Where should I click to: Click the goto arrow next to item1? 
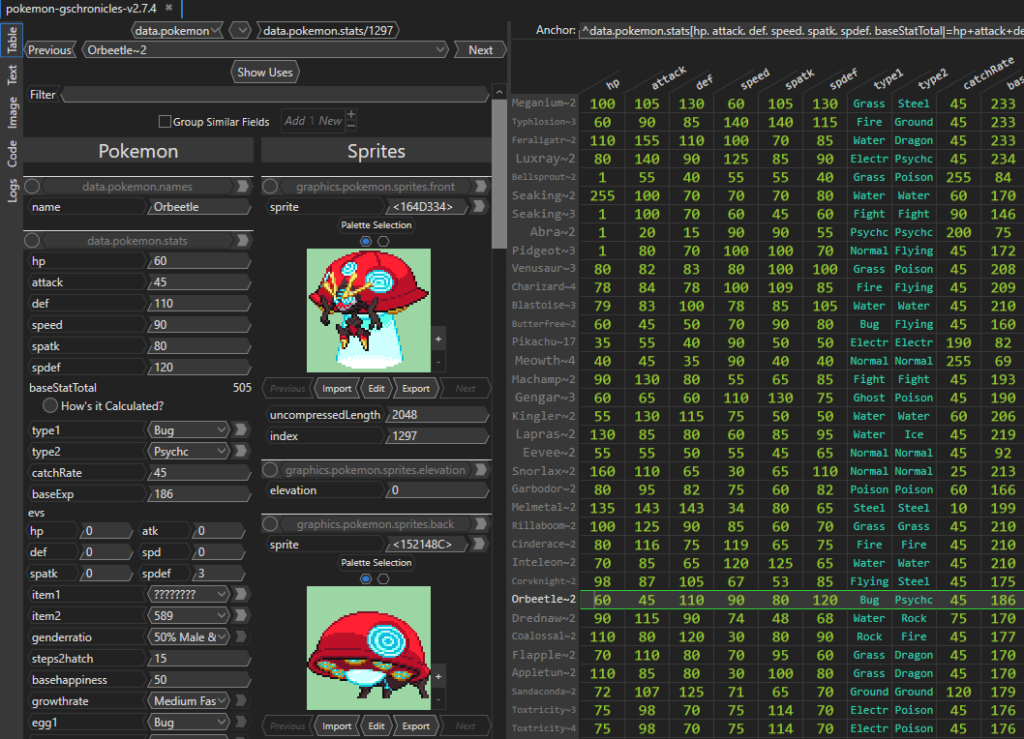pyautogui.click(x=241, y=594)
